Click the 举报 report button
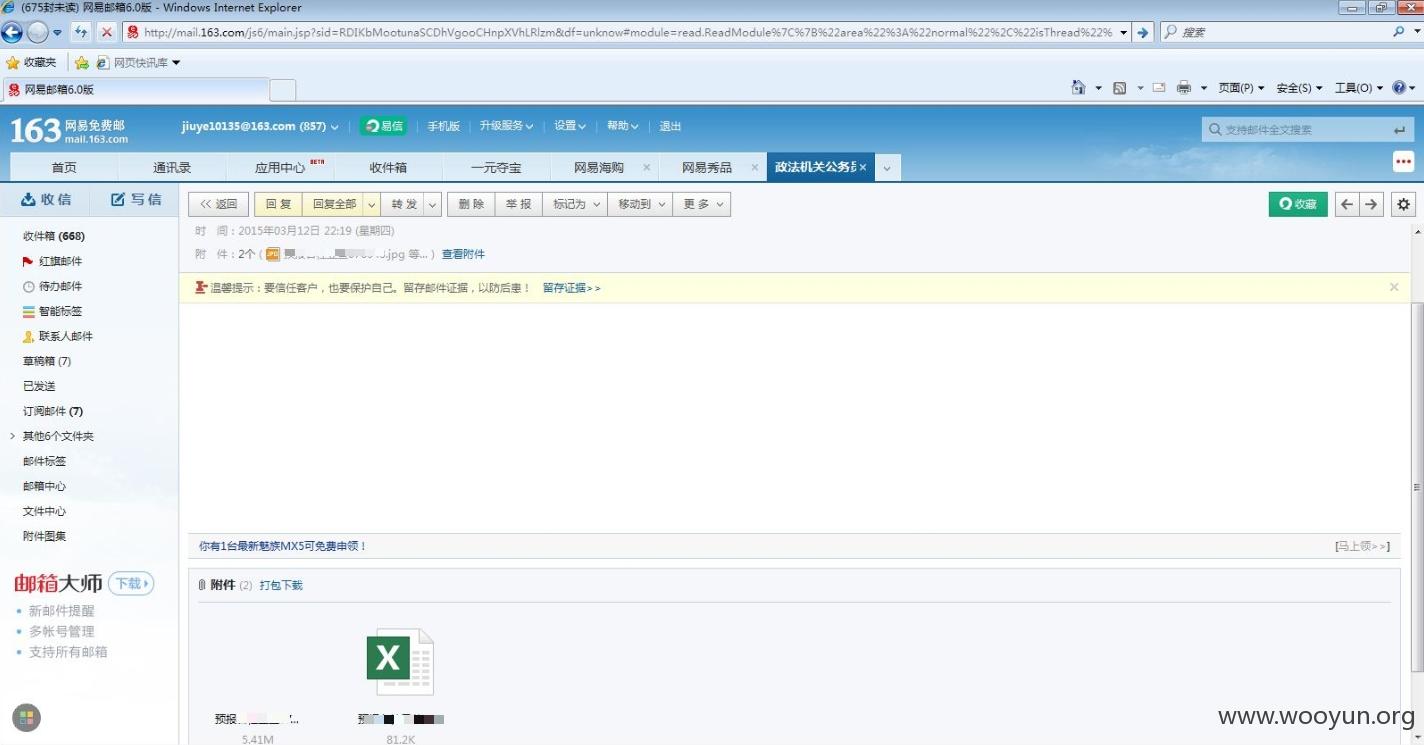1424x745 pixels. point(518,204)
